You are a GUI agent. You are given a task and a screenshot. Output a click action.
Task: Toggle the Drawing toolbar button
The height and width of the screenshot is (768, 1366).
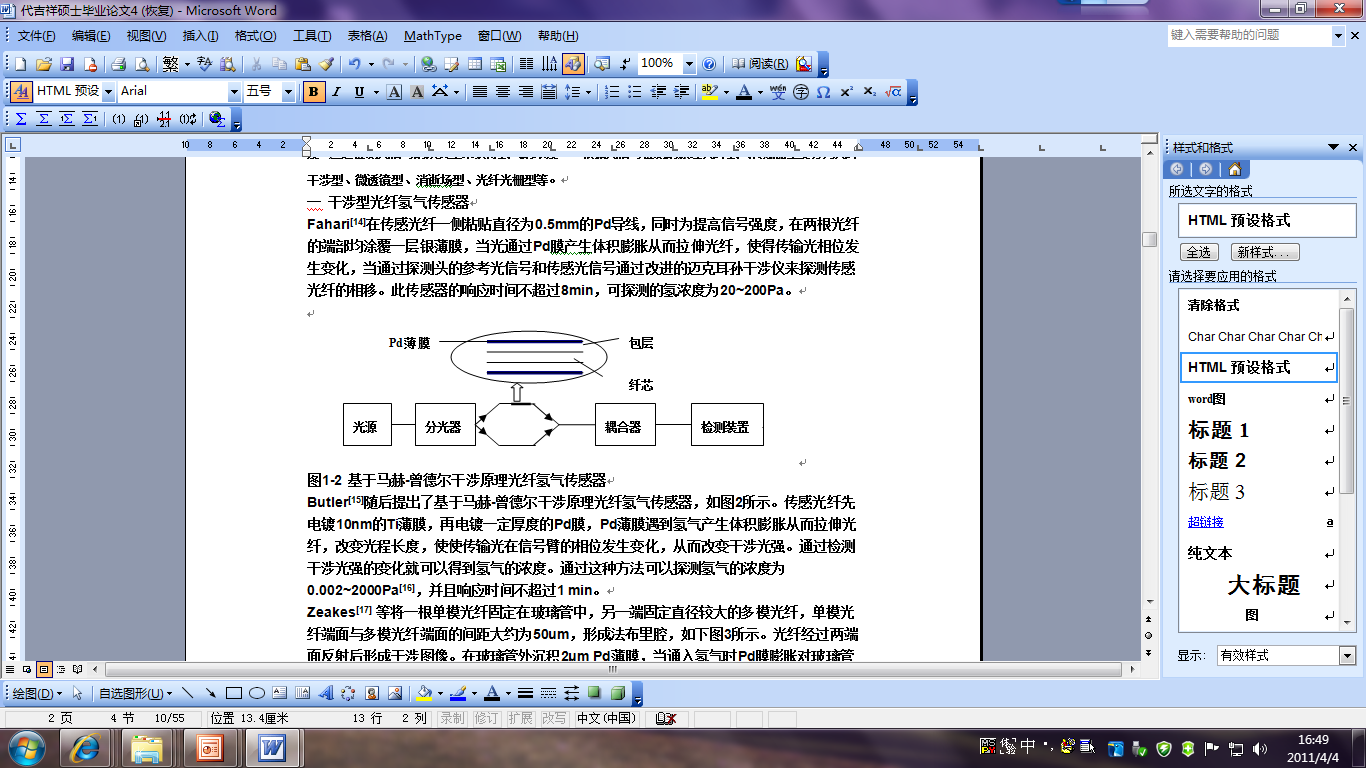(x=573, y=64)
